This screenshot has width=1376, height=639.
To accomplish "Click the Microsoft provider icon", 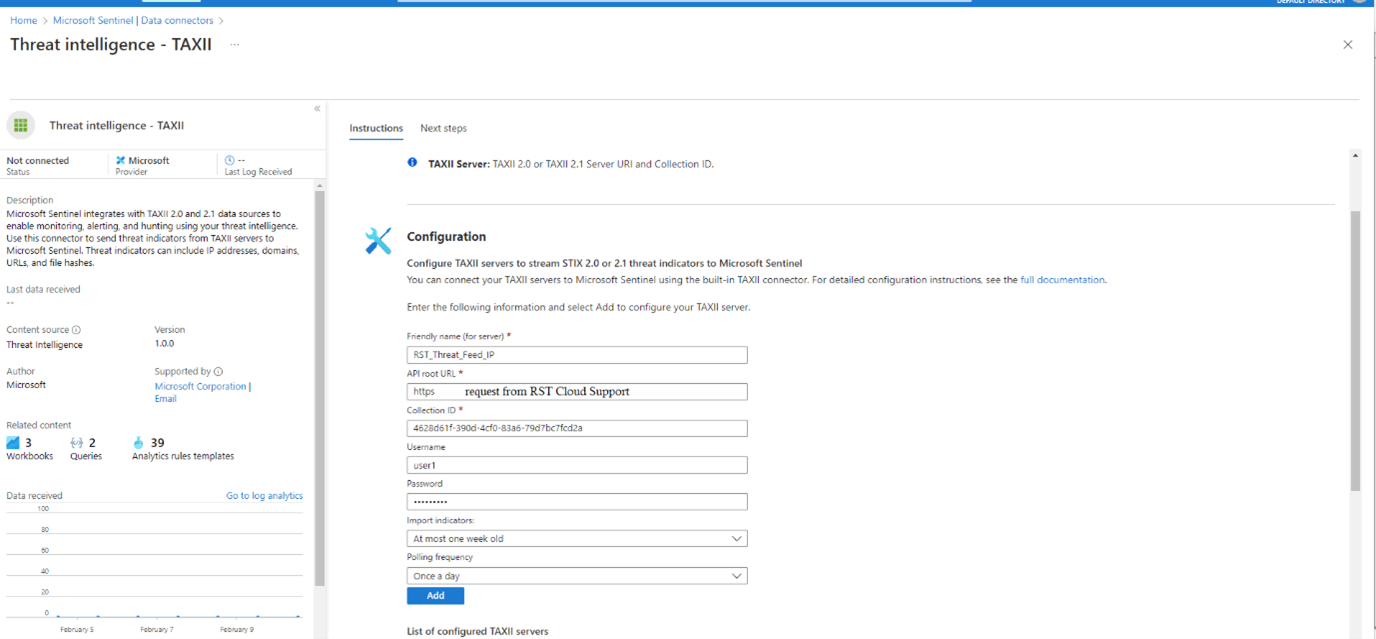I will [x=123, y=158].
